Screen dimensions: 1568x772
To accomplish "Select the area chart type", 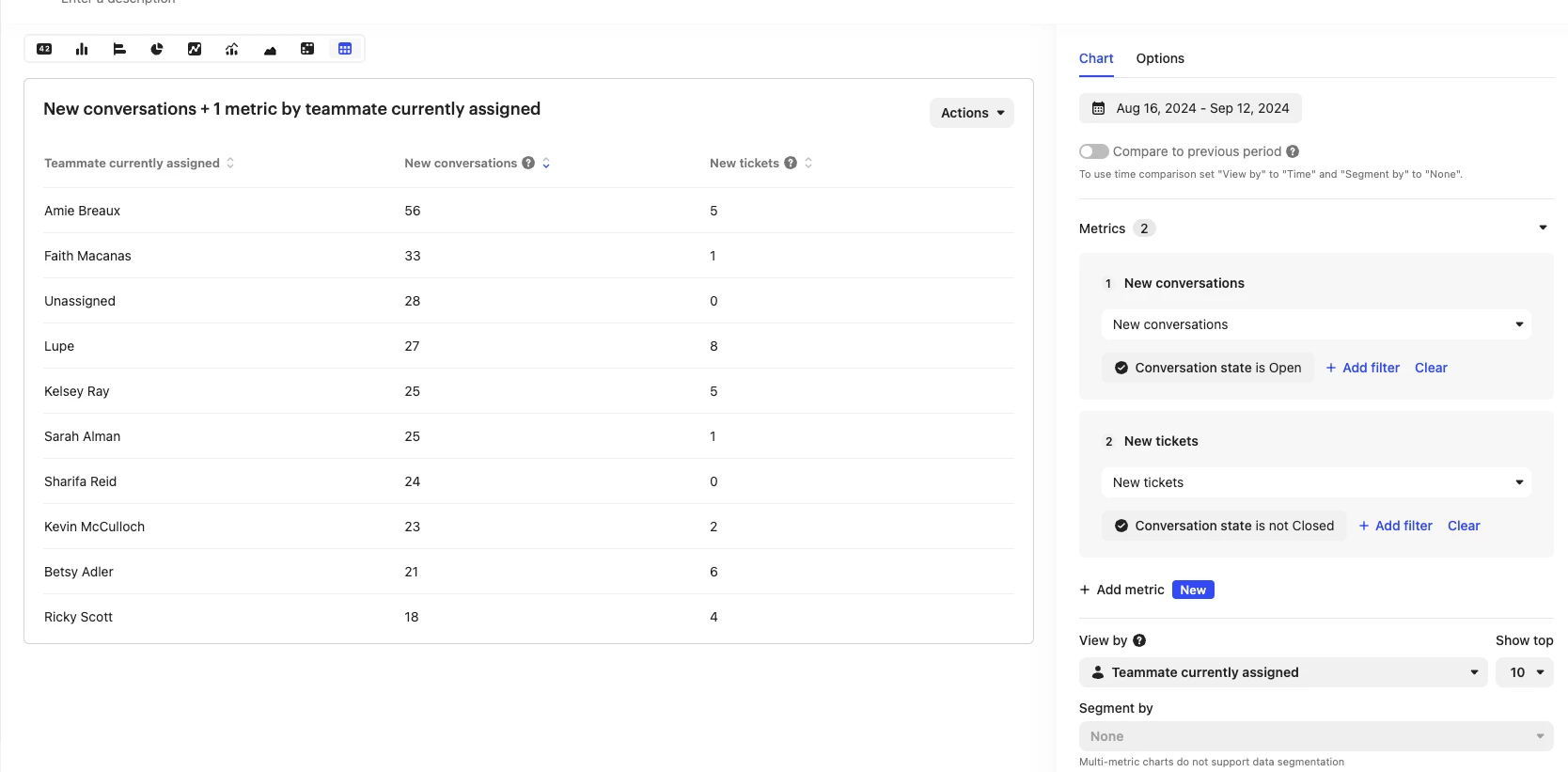I will pyautogui.click(x=270, y=49).
